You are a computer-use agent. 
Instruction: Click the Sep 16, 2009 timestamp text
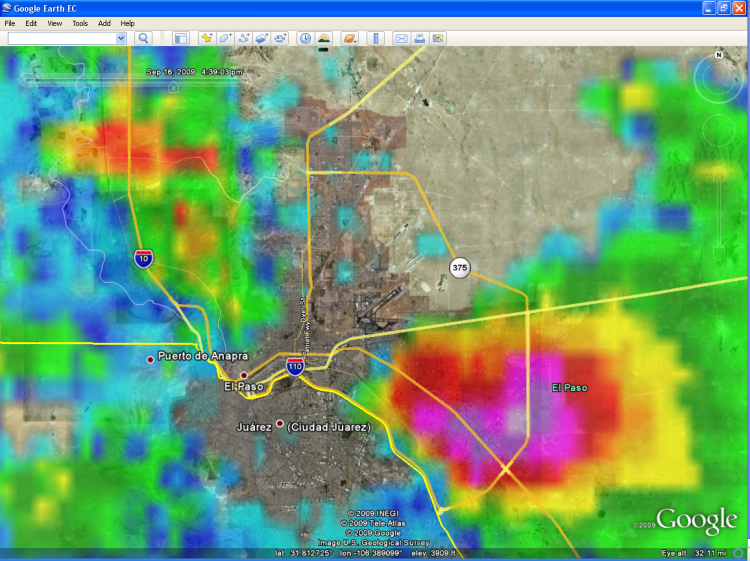point(194,72)
